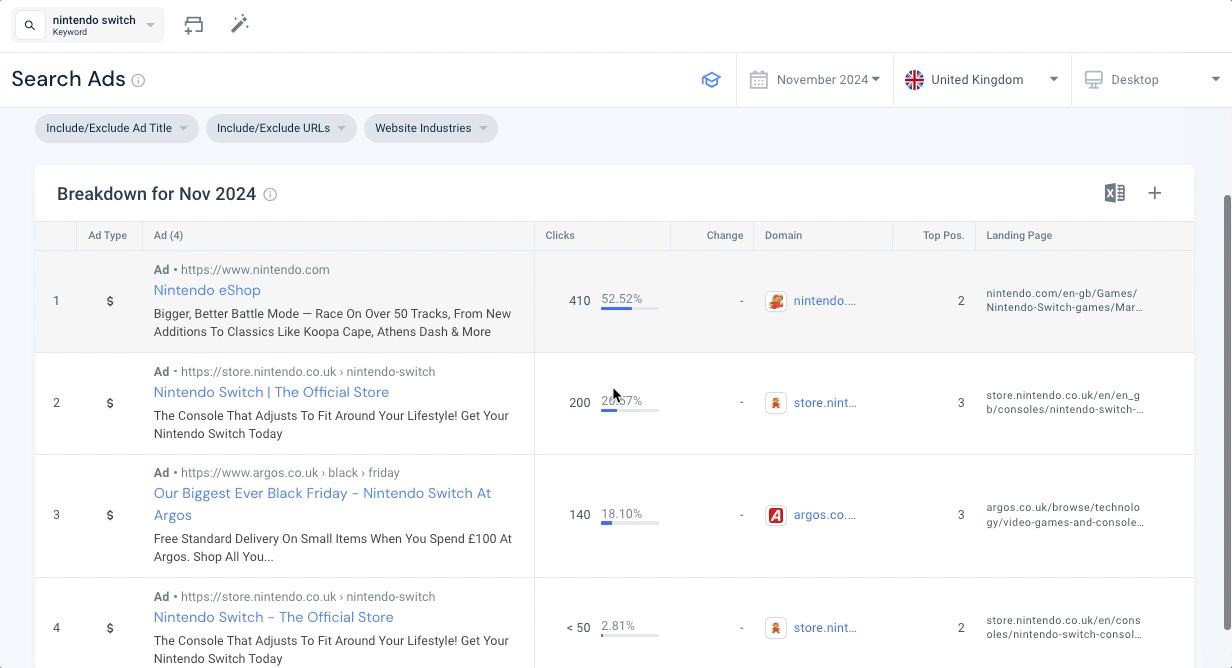The image size is (1232, 668).
Task: Click the Bigger, Better Battle Mode ad description
Action: coord(332,323)
